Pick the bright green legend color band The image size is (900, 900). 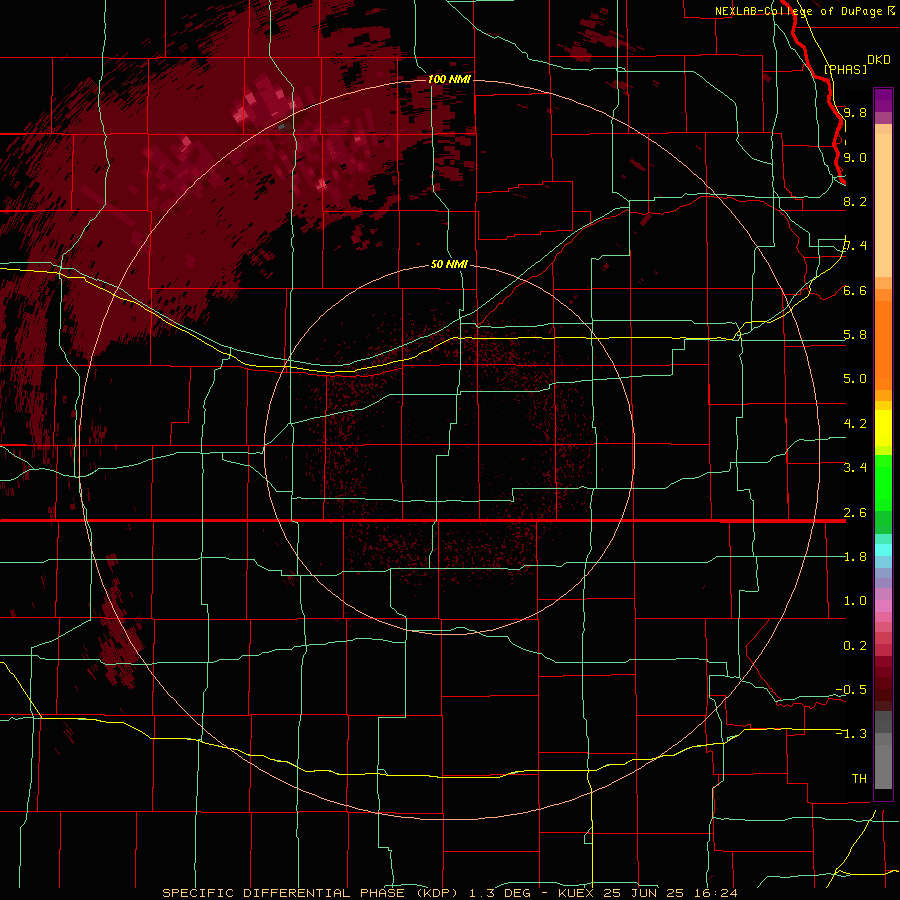[883, 483]
